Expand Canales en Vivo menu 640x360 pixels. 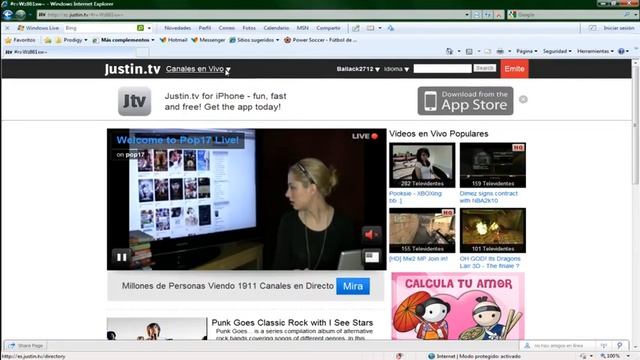click(x=198, y=69)
